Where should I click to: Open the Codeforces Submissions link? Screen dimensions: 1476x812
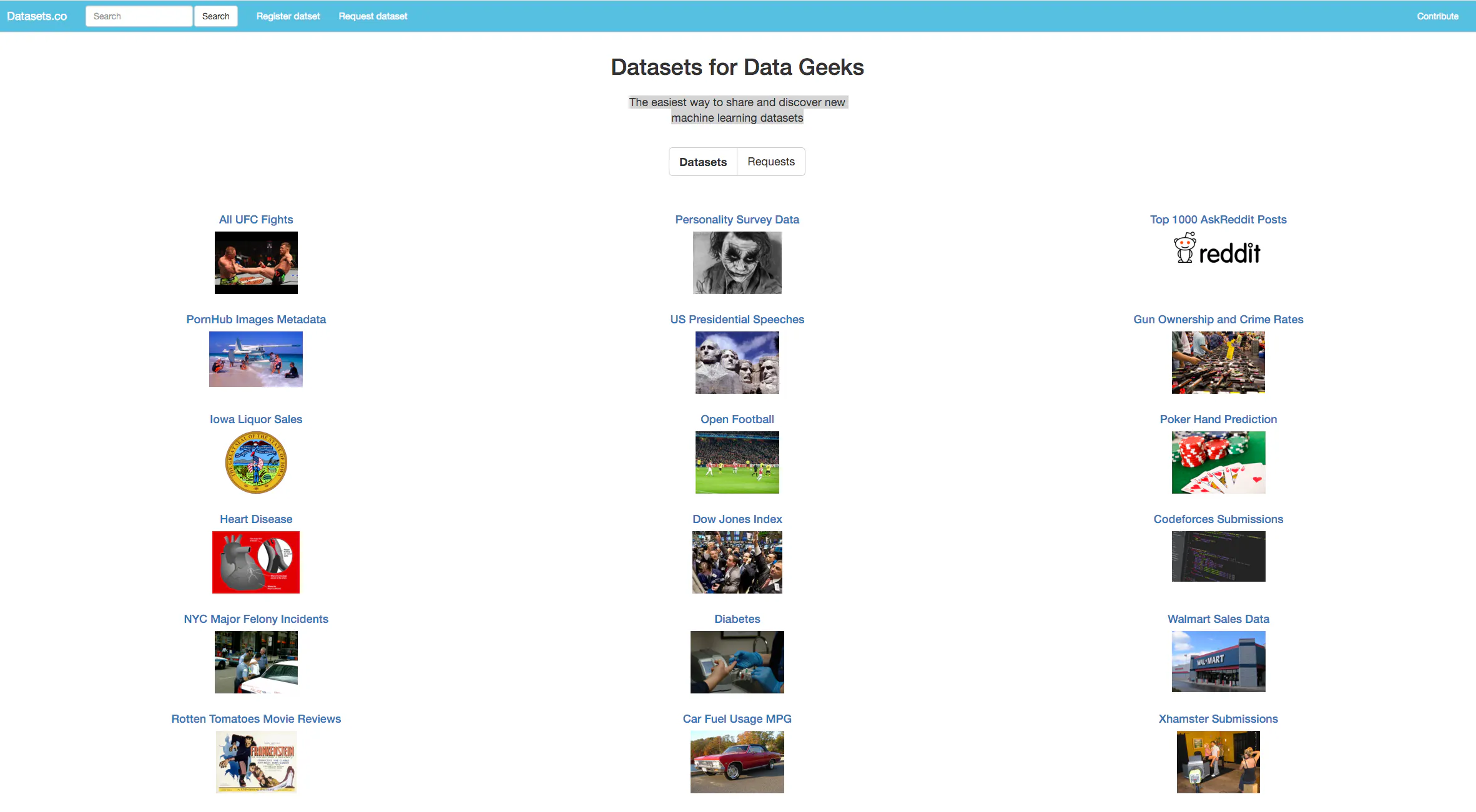click(x=1218, y=519)
